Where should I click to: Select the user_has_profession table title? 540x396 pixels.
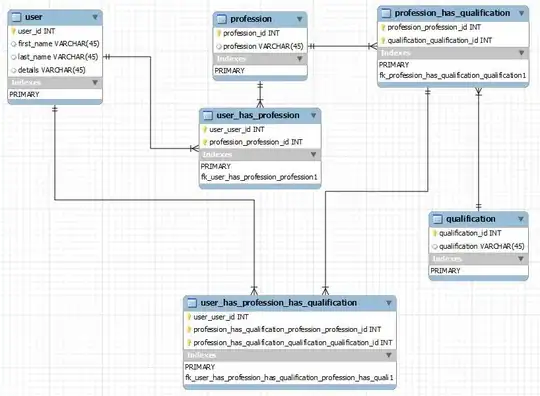coord(258,115)
